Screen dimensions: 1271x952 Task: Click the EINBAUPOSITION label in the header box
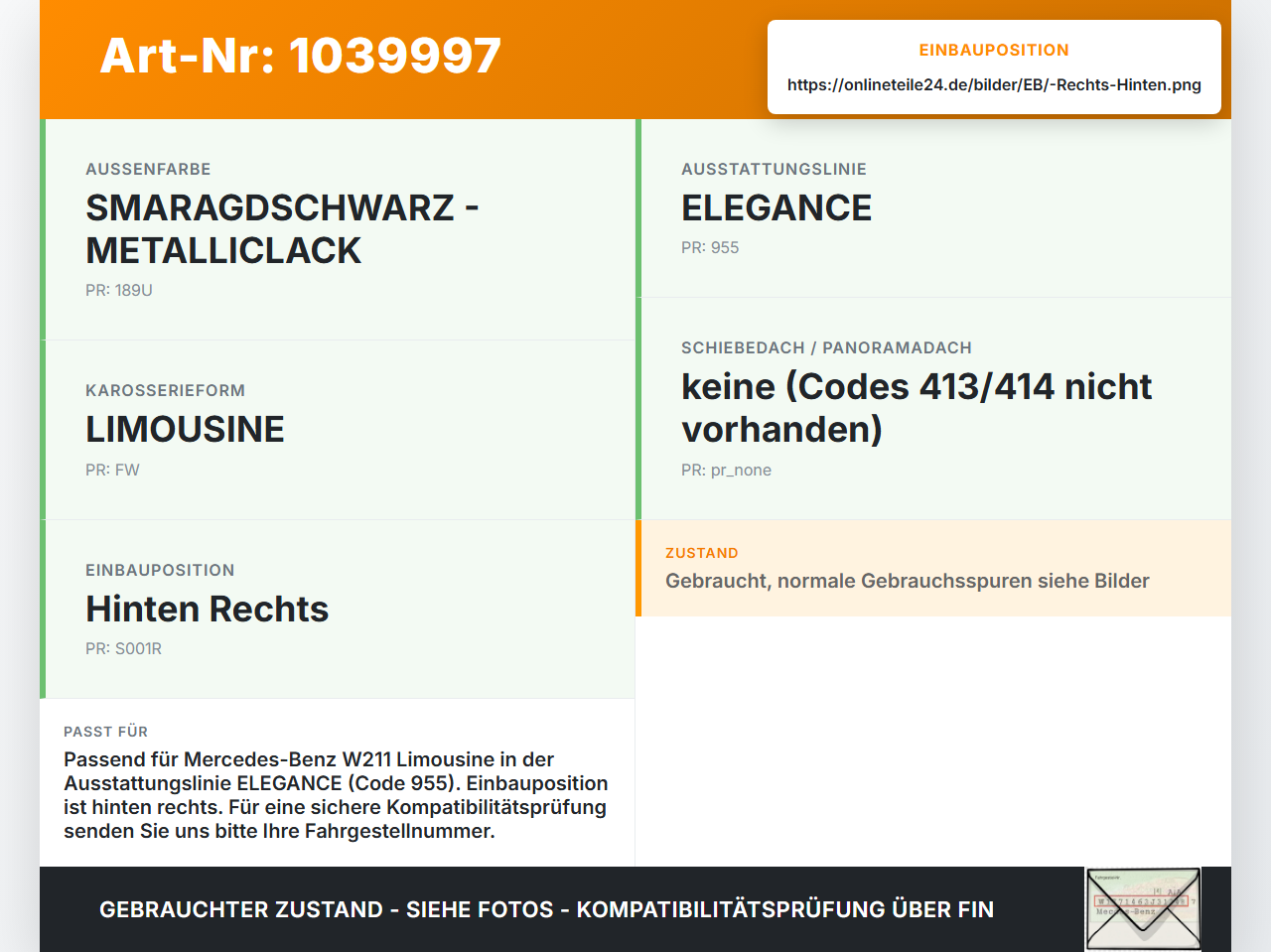tap(994, 50)
